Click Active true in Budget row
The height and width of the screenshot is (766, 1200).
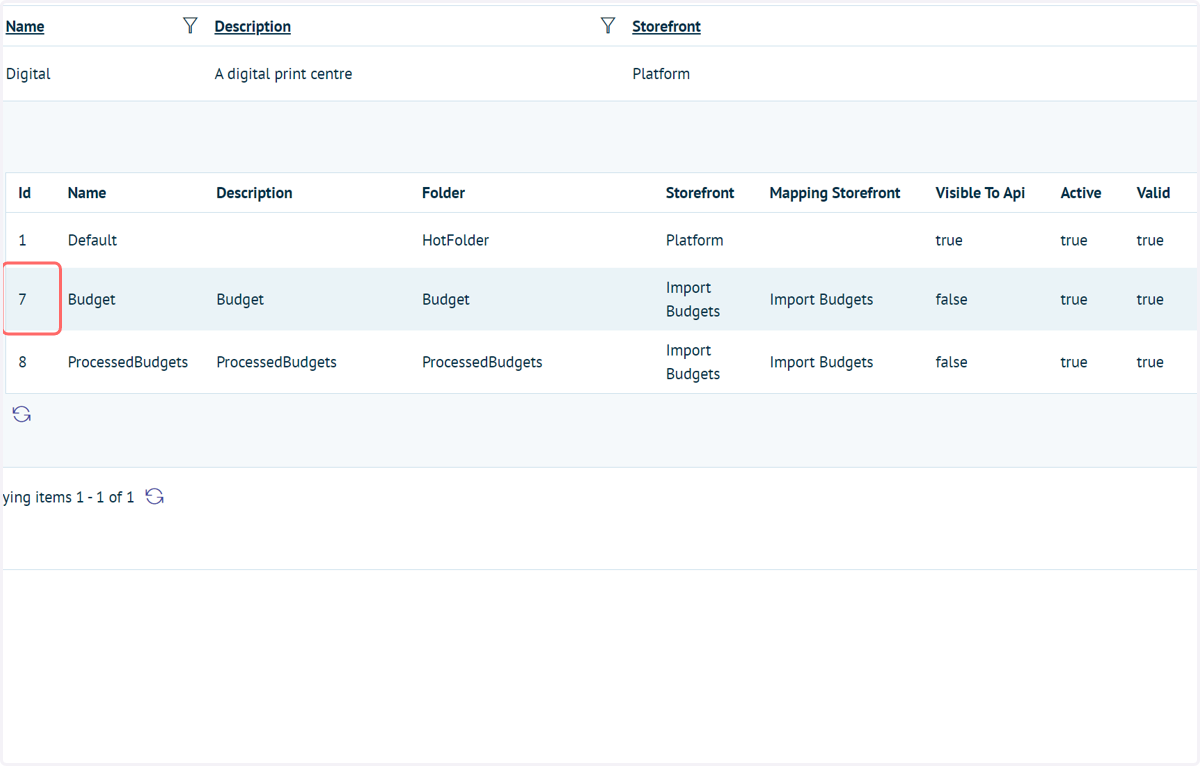(1074, 299)
